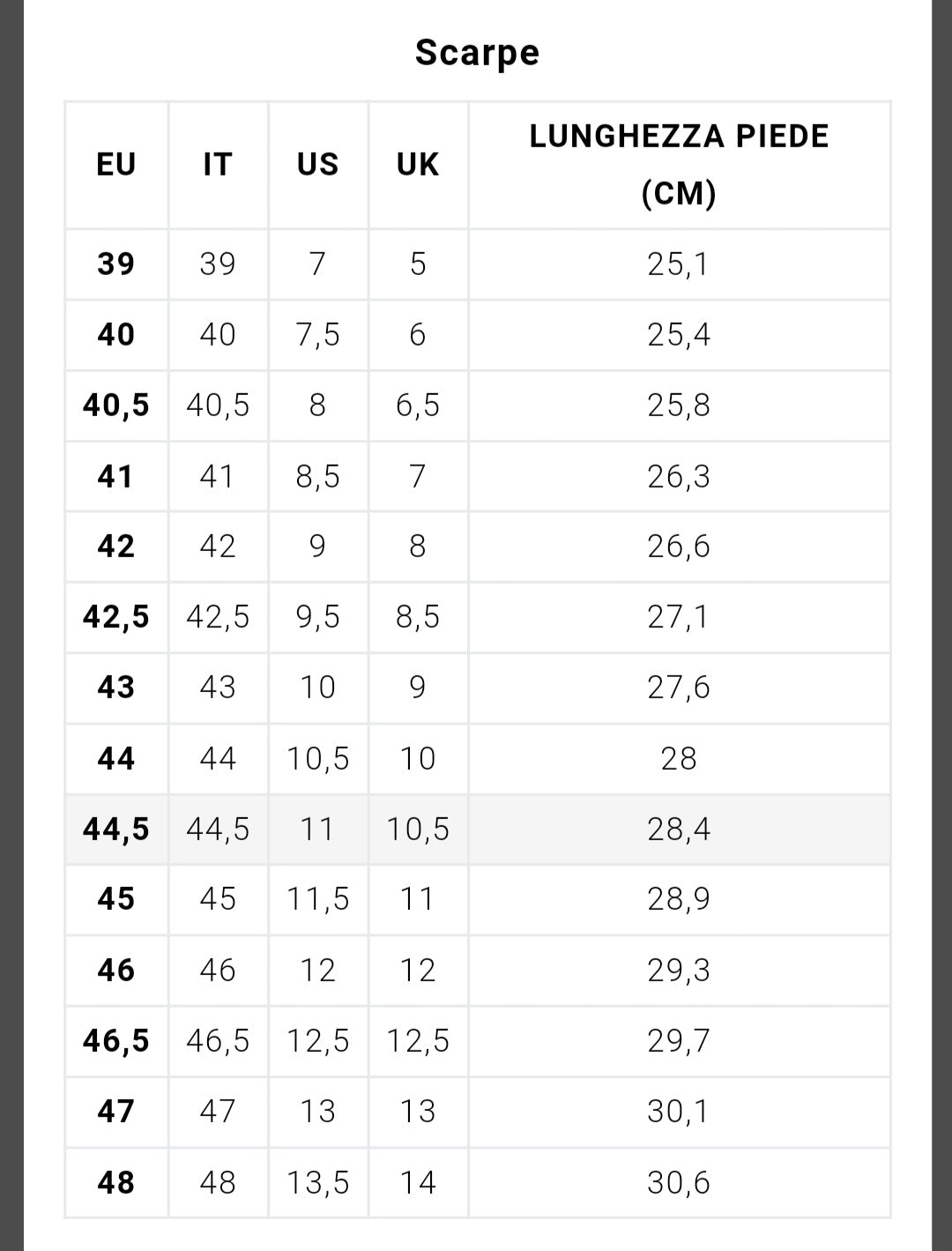Click the IT column header
Viewport: 952px width, 1251px height.
point(218,165)
